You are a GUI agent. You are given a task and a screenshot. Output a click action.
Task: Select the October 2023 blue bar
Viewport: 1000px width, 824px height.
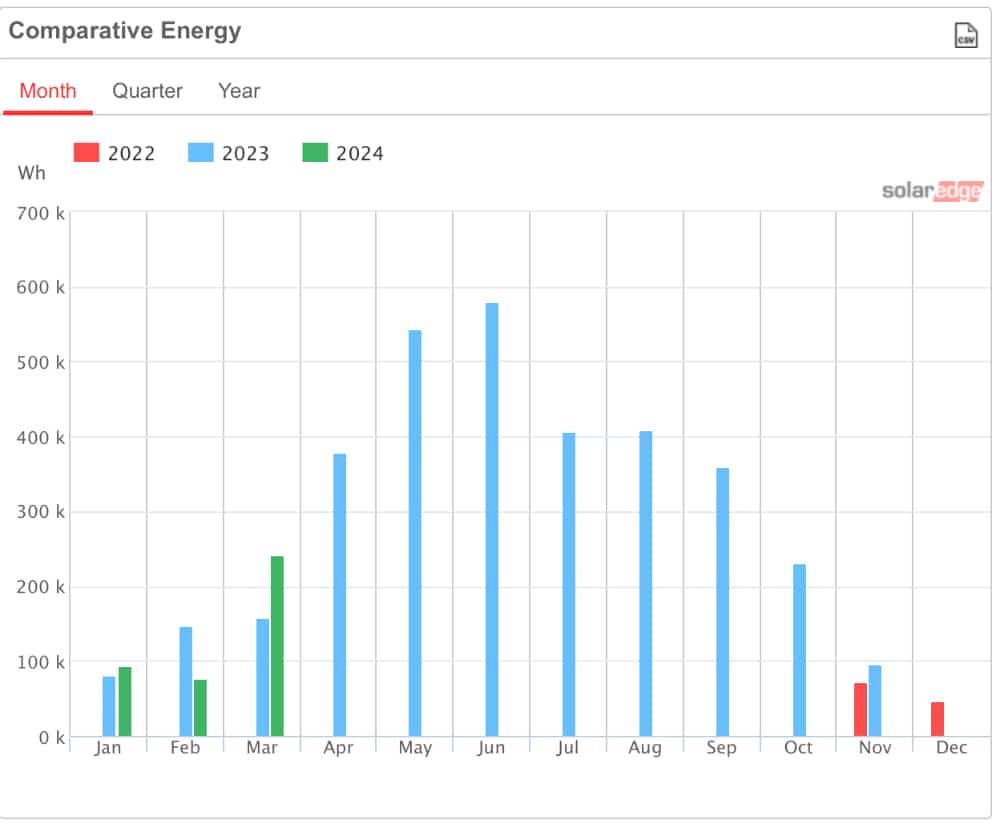pos(800,651)
